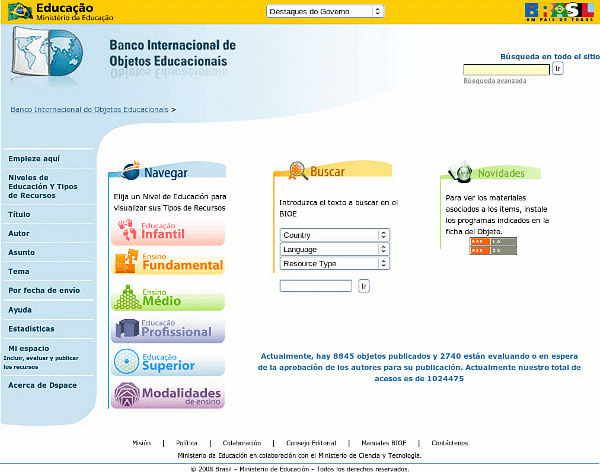The image size is (600, 472).
Task: Open the Manuales BIOE footer link
Action: pyautogui.click(x=384, y=443)
